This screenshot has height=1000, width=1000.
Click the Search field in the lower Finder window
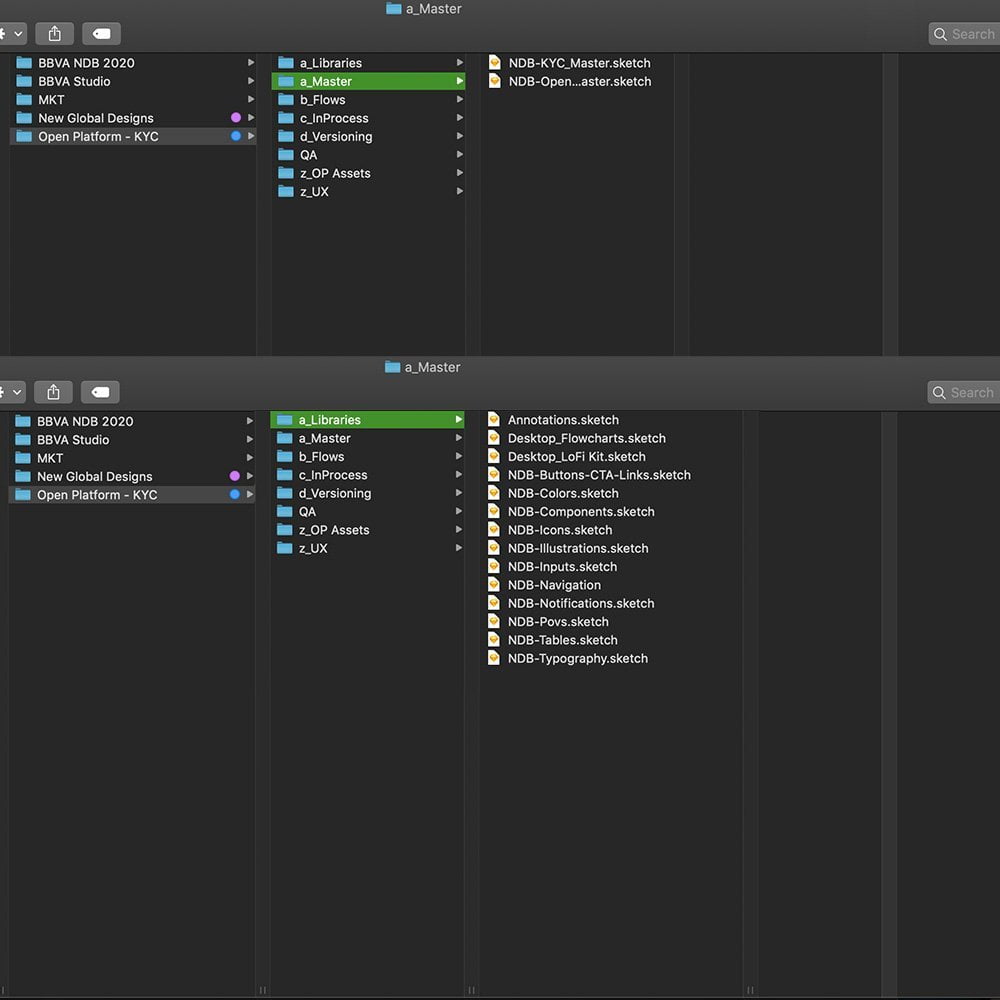tap(964, 393)
